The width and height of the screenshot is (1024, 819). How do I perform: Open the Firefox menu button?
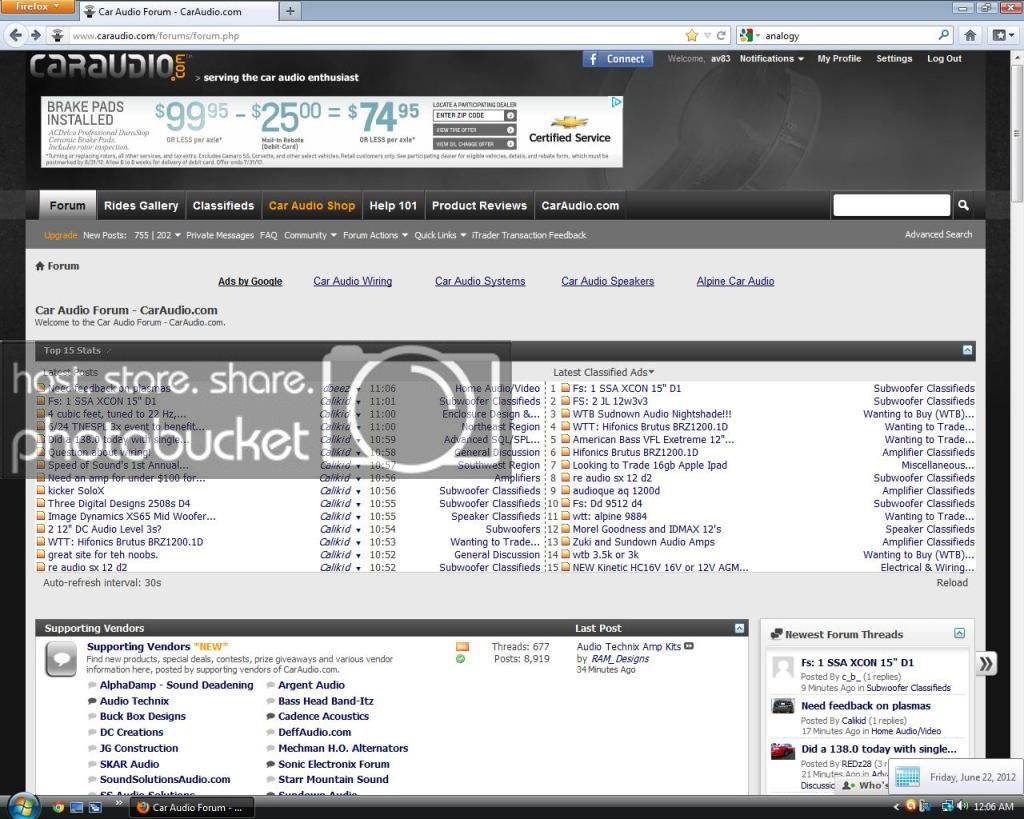point(37,7)
